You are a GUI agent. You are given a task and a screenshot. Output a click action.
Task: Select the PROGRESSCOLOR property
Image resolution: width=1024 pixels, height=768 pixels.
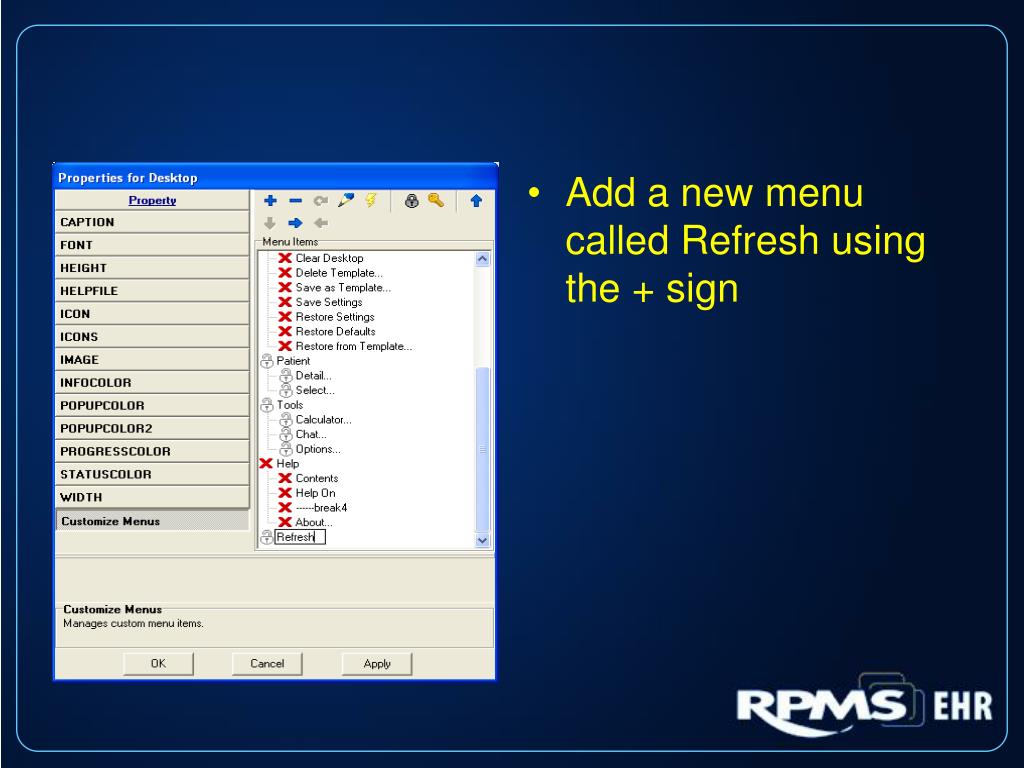tap(152, 451)
